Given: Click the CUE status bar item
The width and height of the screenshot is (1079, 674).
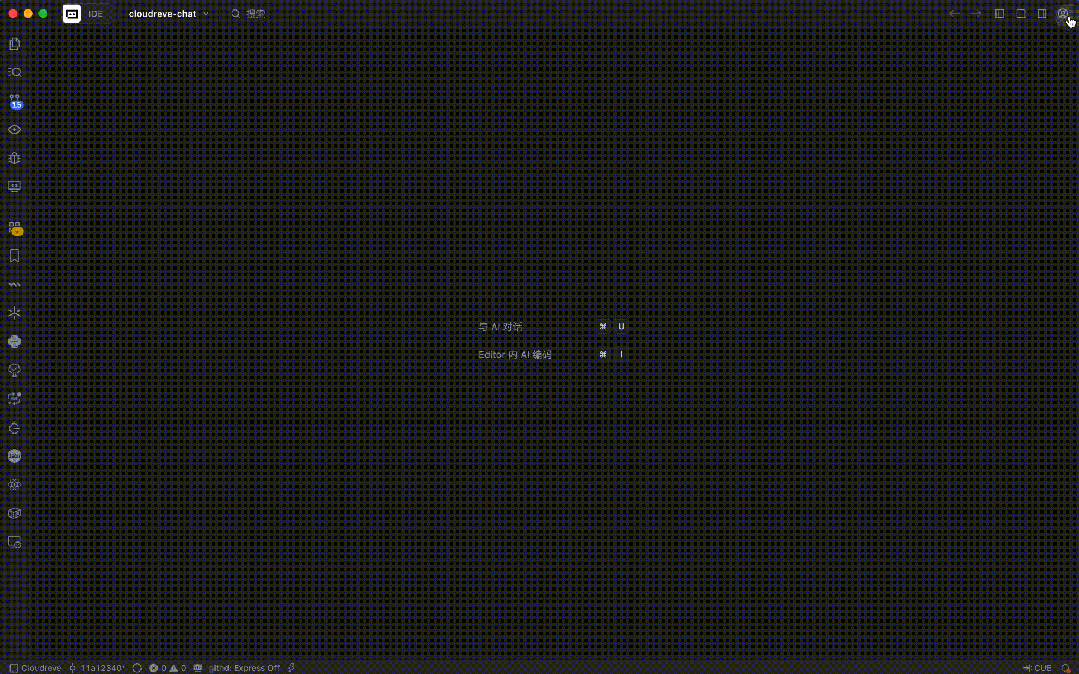Looking at the screenshot, I should click(x=1038, y=668).
